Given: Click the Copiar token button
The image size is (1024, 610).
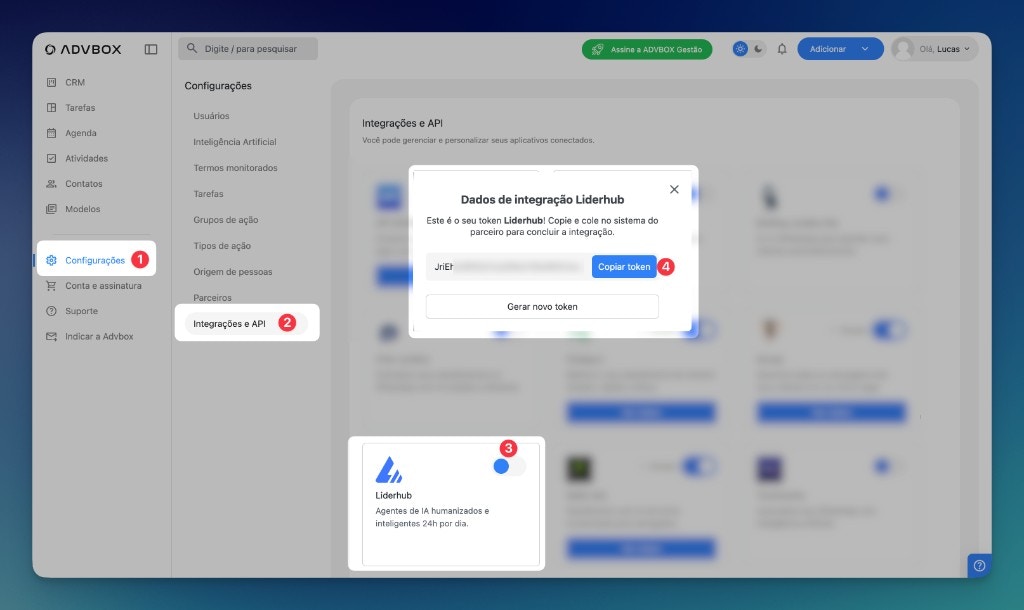Looking at the screenshot, I should [x=624, y=267].
